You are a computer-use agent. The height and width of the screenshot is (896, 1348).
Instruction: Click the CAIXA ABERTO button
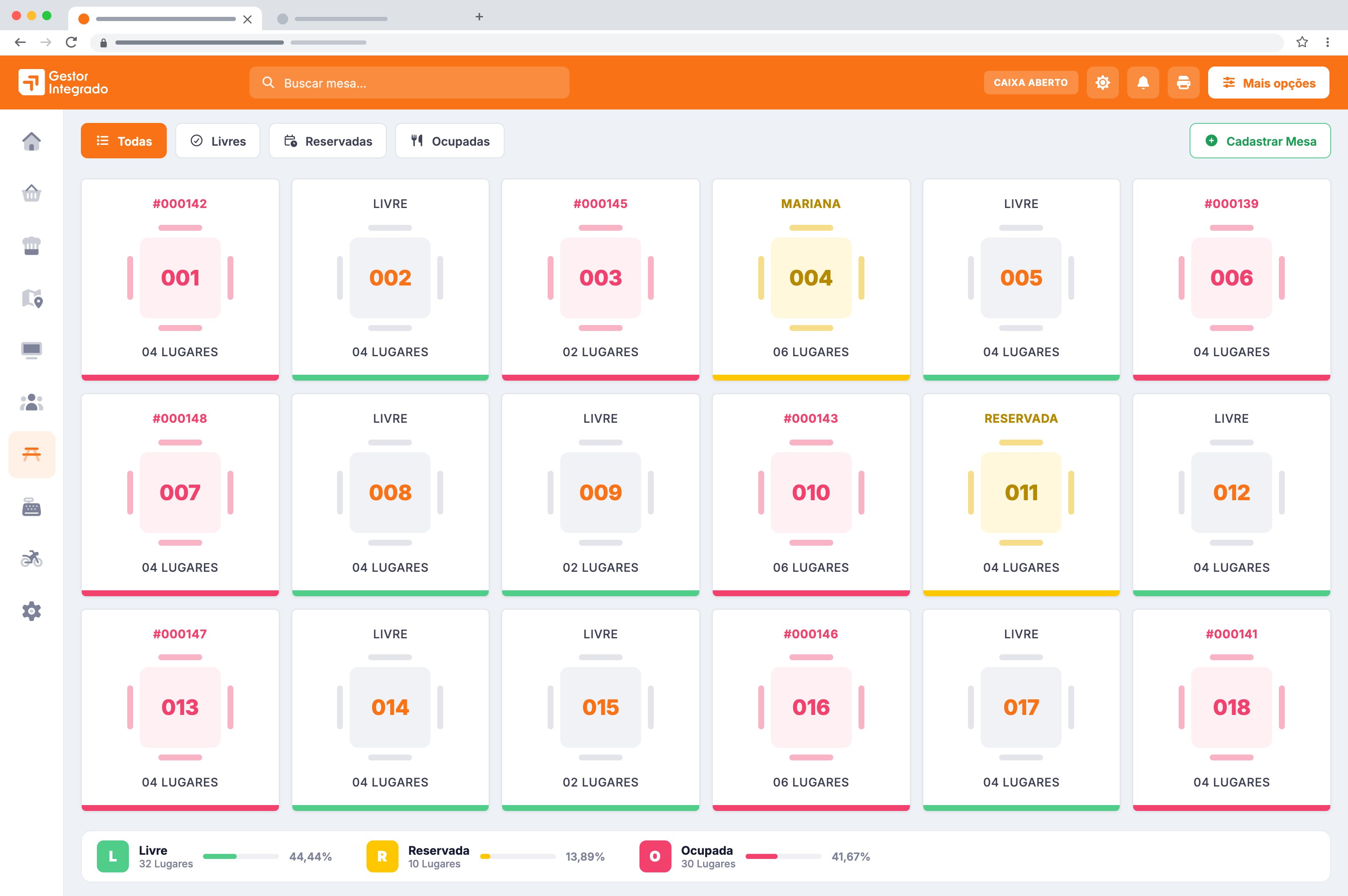point(1031,83)
